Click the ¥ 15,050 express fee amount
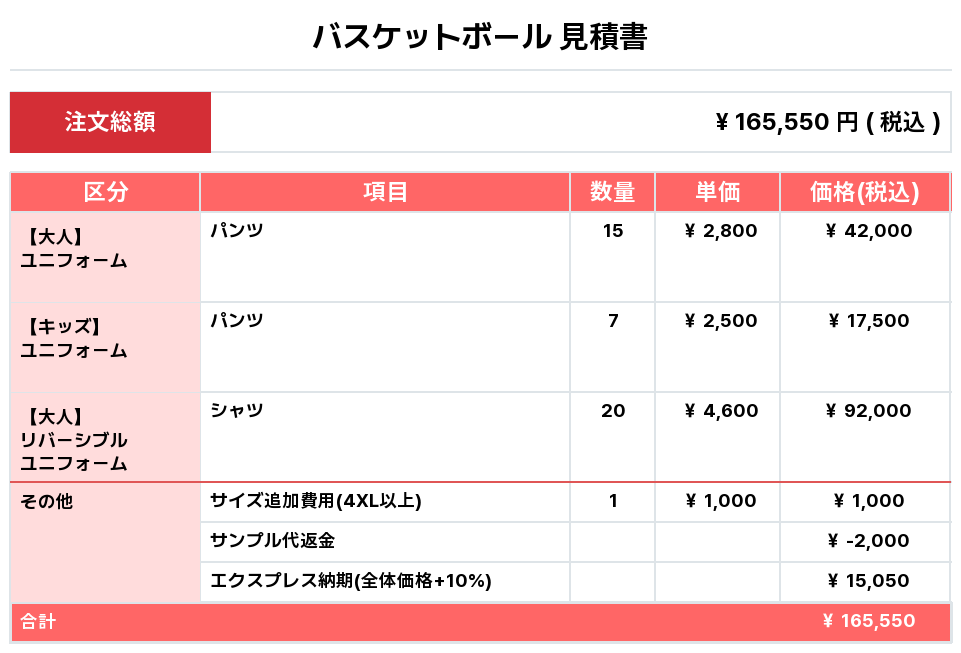 (868, 581)
